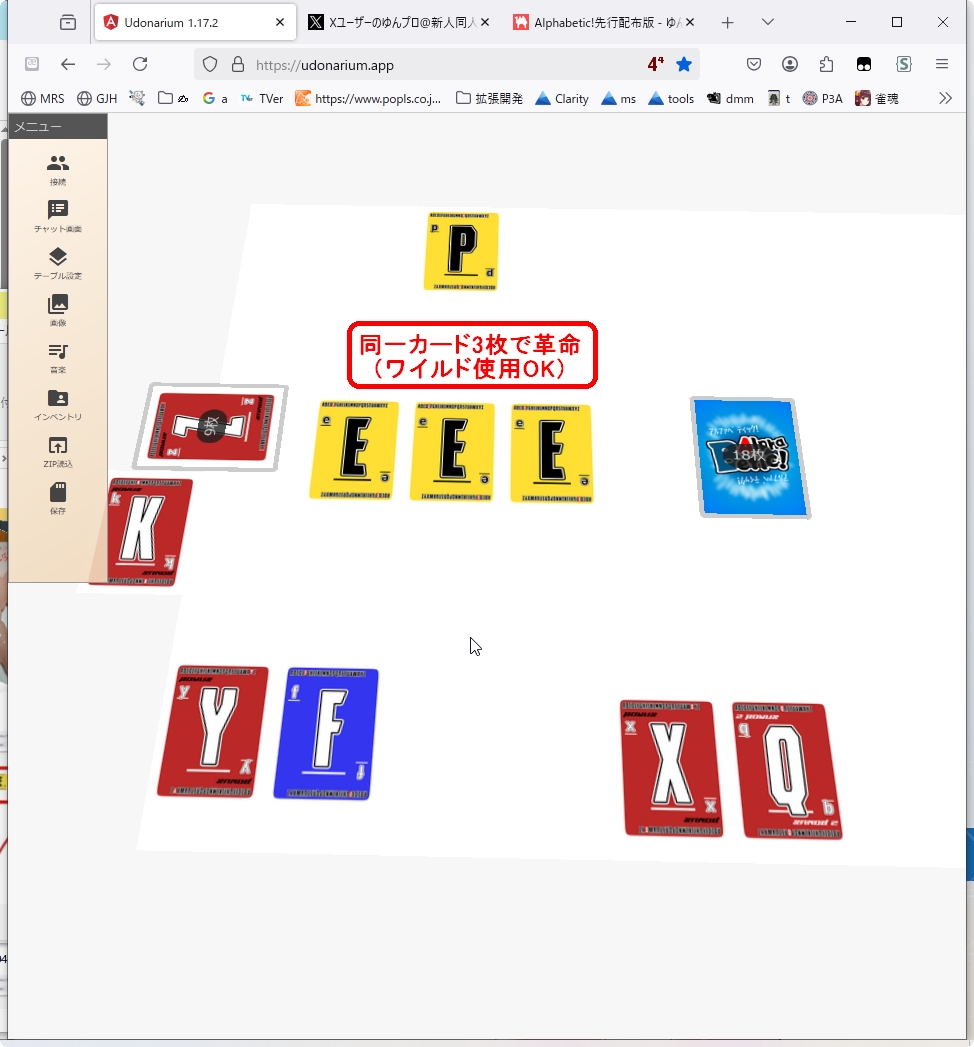974x1047 pixels.
Task: Select the blue F card
Action: pyautogui.click(x=326, y=733)
